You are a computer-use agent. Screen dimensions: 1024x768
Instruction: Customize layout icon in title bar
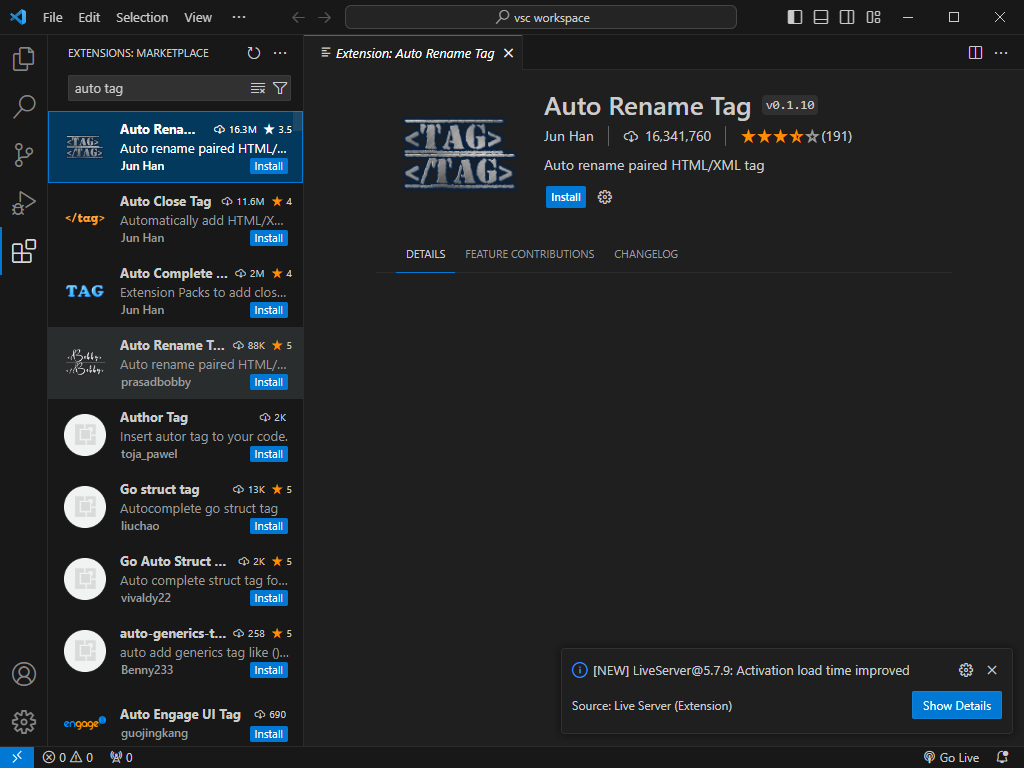(x=873, y=18)
